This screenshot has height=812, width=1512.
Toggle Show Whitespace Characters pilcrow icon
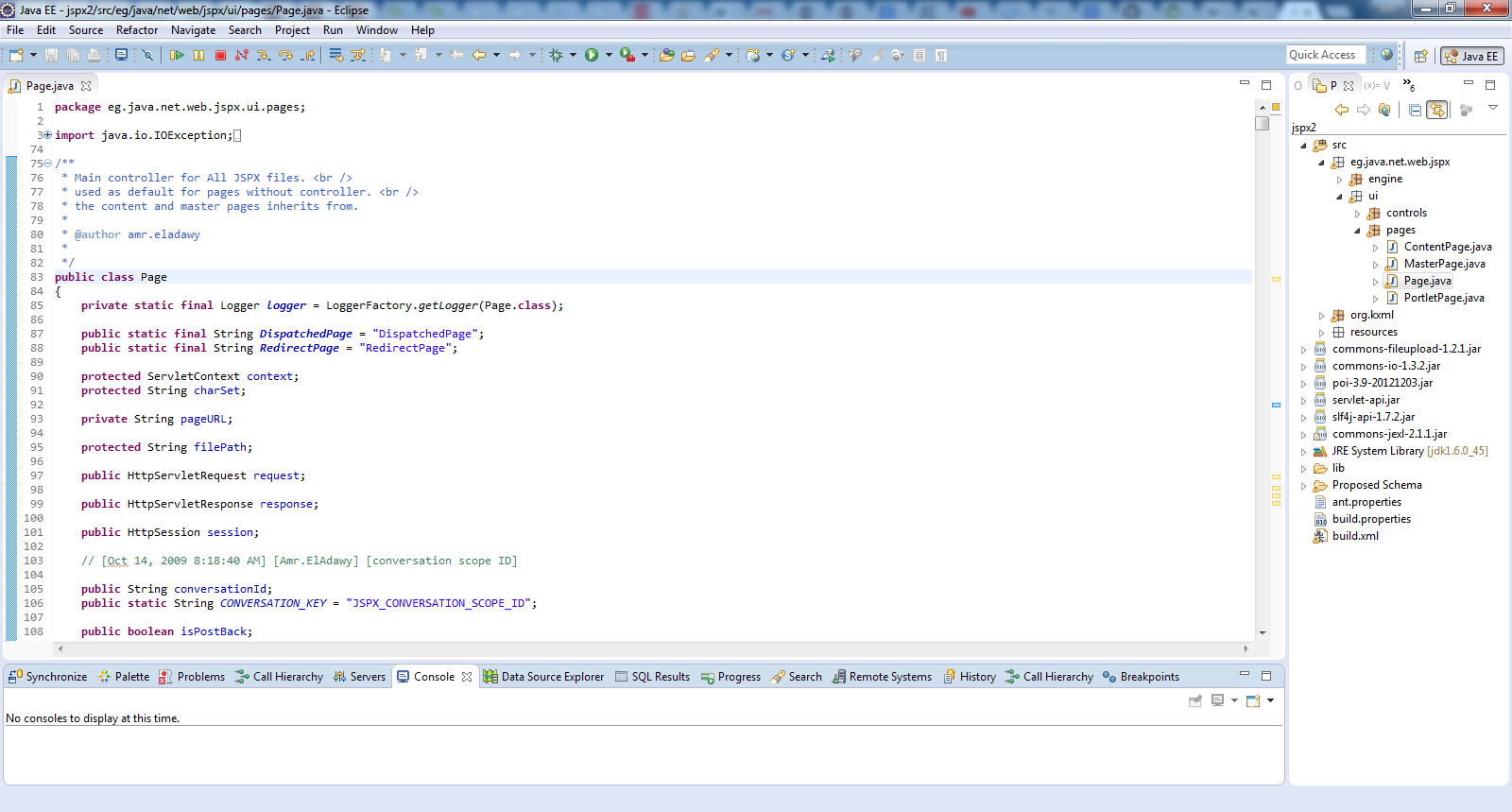point(941,55)
